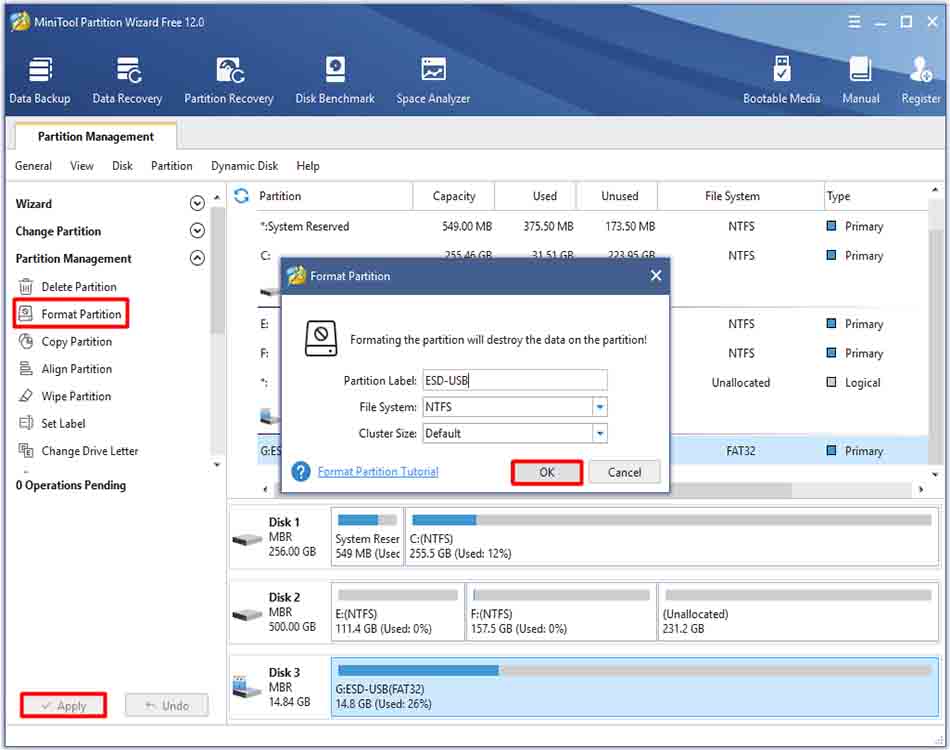
Task: Select E:(NTFS) block on Disk 2 map
Action: 397,612
